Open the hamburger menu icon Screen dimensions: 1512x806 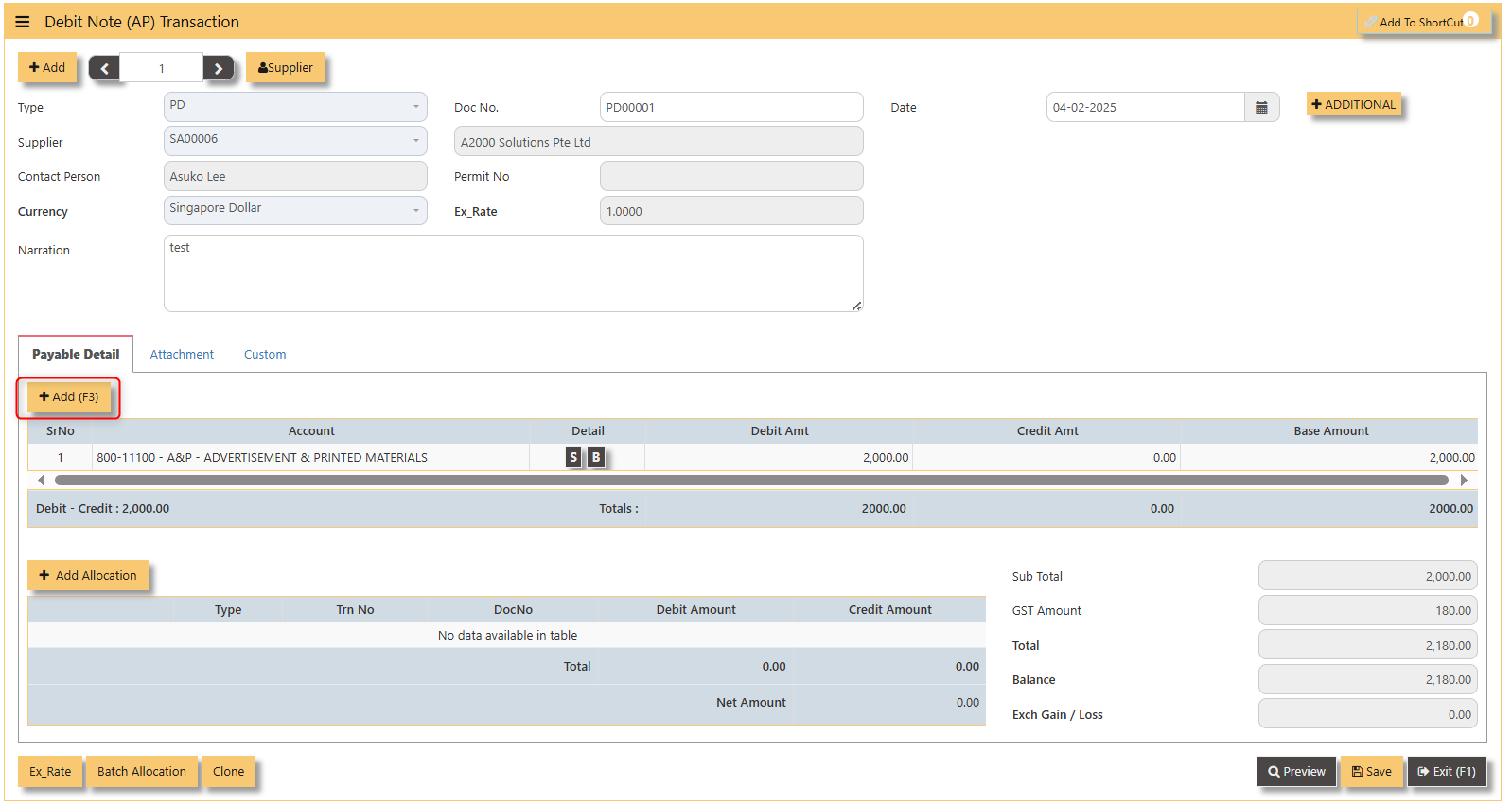coord(23,22)
